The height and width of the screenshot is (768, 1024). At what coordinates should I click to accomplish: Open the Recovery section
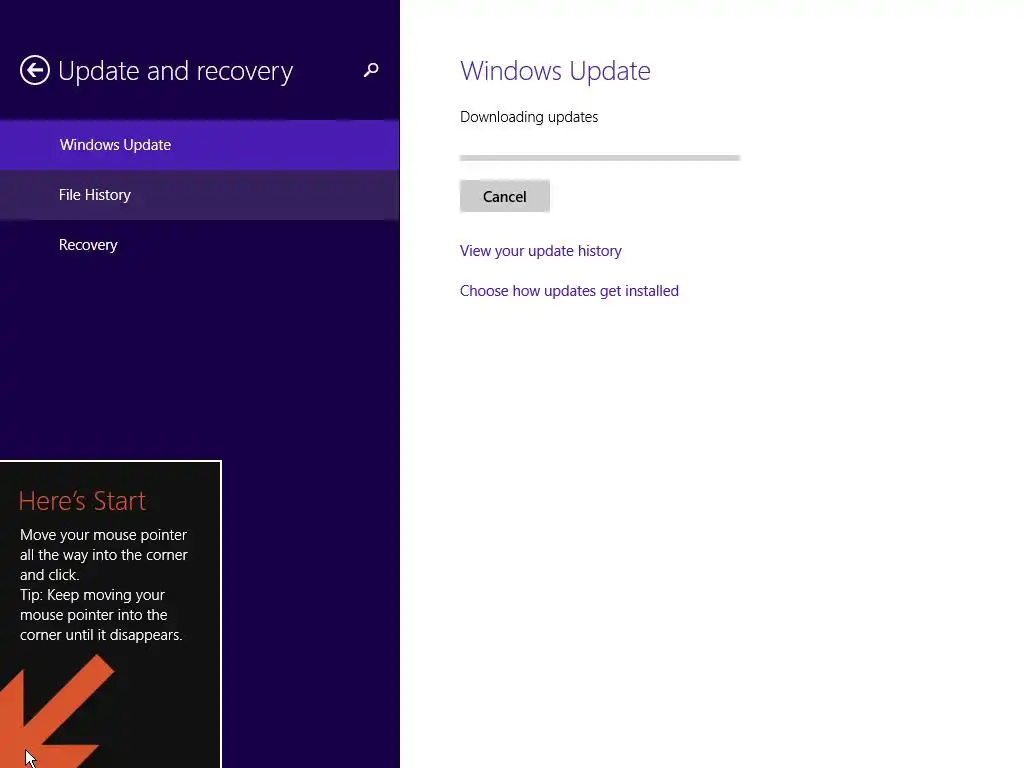coord(199,245)
